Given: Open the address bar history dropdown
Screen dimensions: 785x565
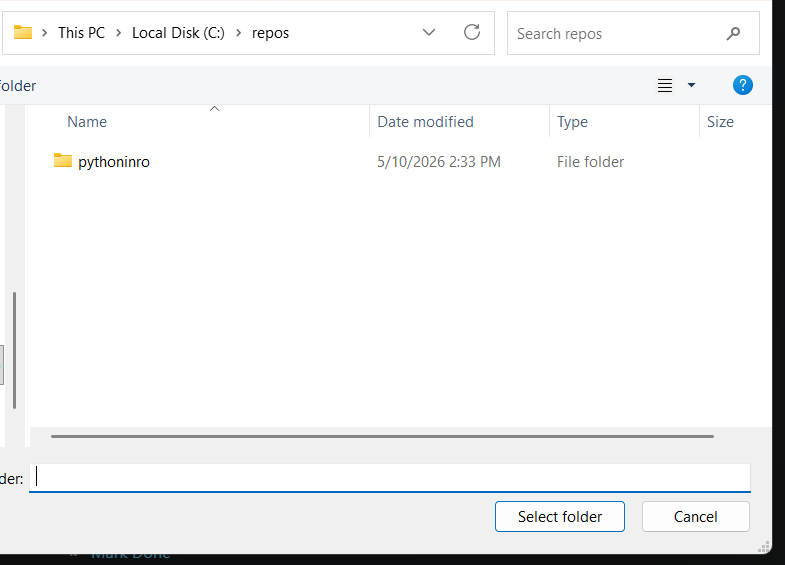Looking at the screenshot, I should [429, 33].
